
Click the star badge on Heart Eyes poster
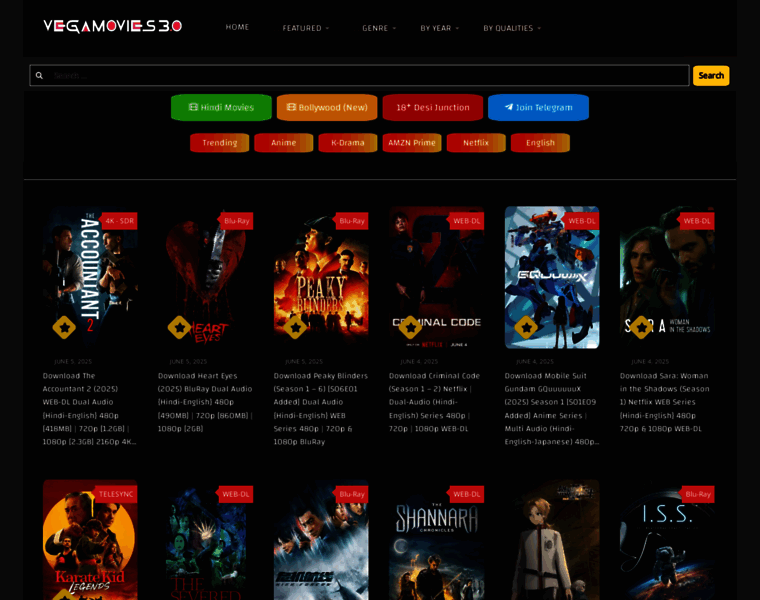tap(179, 327)
